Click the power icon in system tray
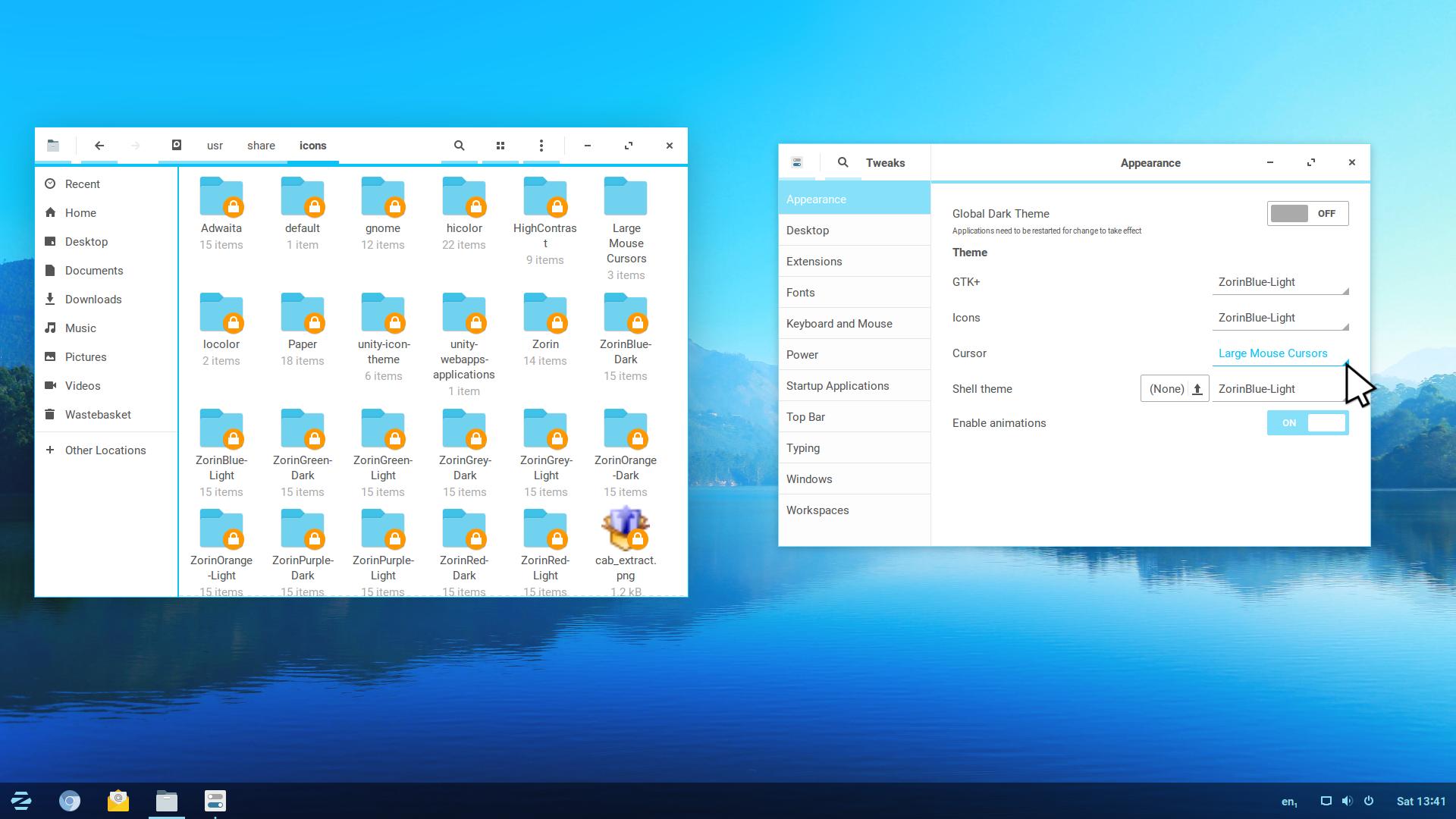This screenshot has height=819, width=1456. [x=1369, y=801]
